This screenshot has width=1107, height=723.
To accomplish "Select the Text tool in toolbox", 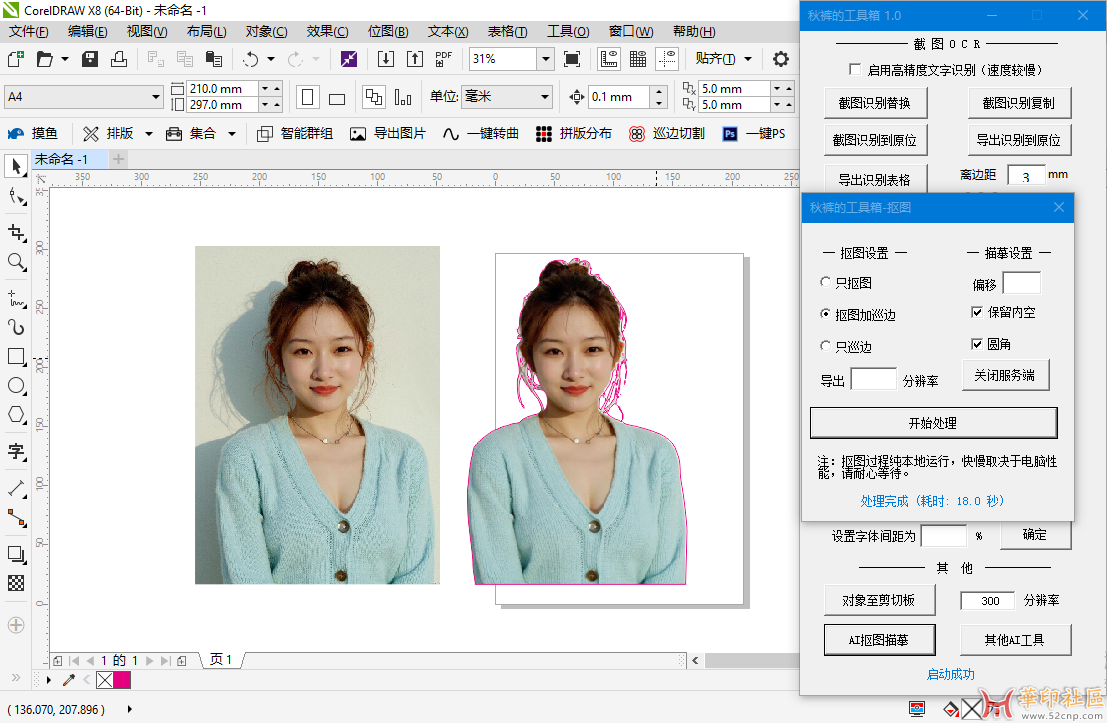I will (16, 451).
